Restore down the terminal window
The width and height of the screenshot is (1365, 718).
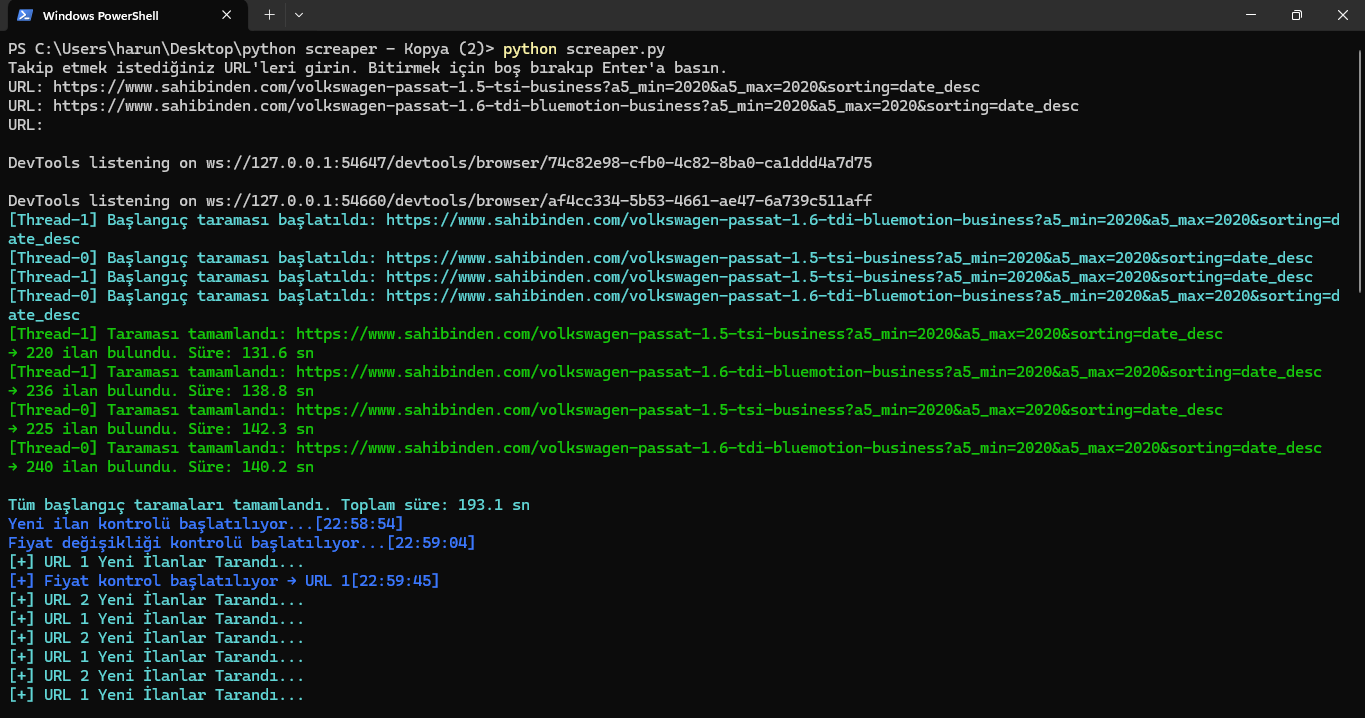pos(1296,15)
